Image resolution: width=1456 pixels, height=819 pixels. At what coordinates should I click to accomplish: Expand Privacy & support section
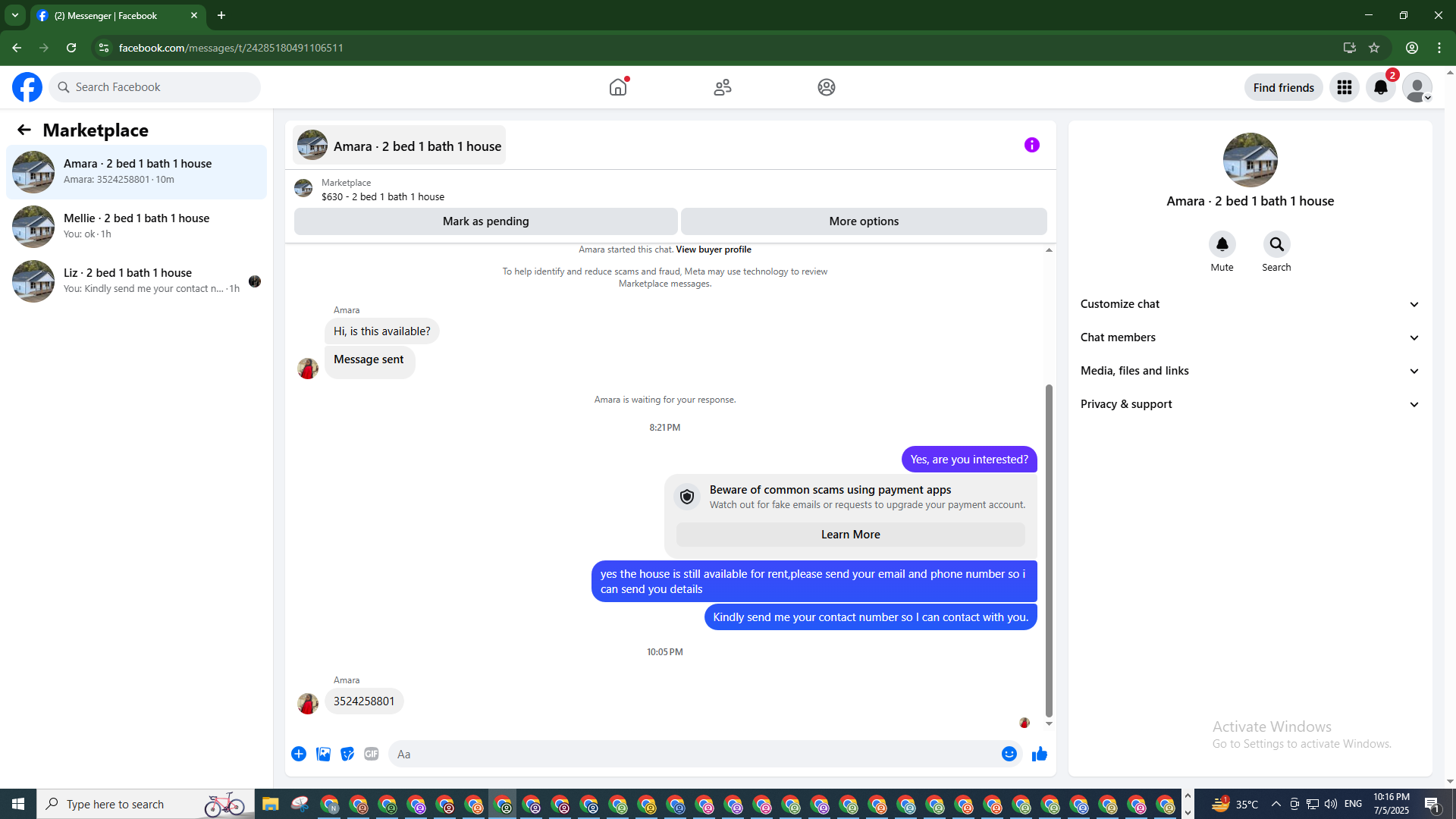pyautogui.click(x=1250, y=404)
